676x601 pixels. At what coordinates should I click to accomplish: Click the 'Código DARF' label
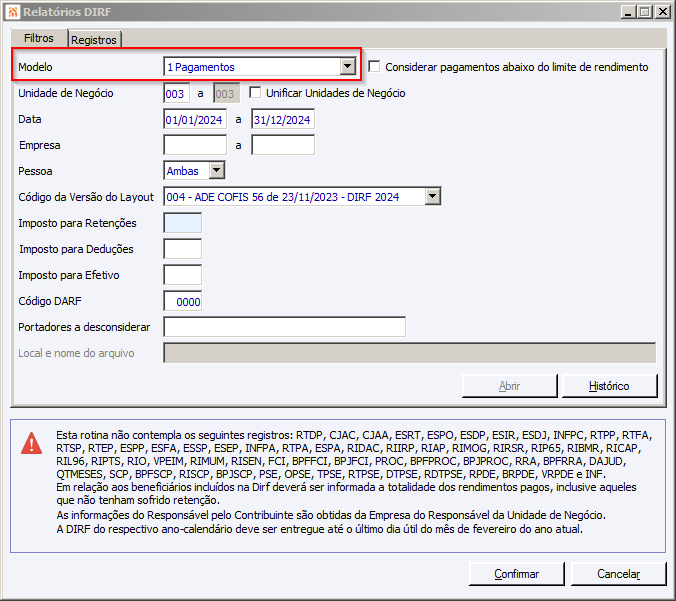pyautogui.click(x=50, y=301)
